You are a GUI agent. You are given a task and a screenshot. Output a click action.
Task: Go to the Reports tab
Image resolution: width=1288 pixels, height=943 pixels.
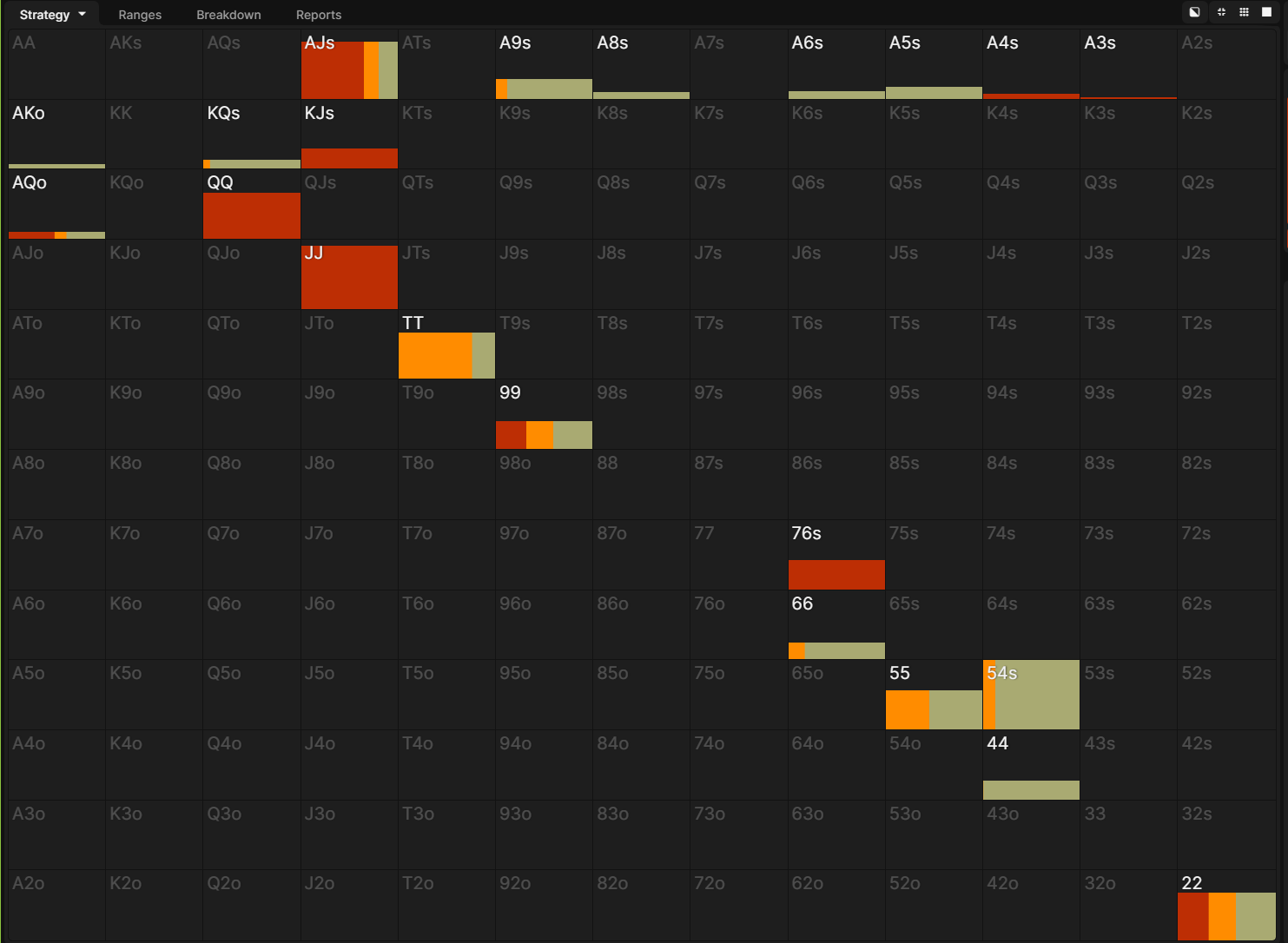[x=319, y=15]
